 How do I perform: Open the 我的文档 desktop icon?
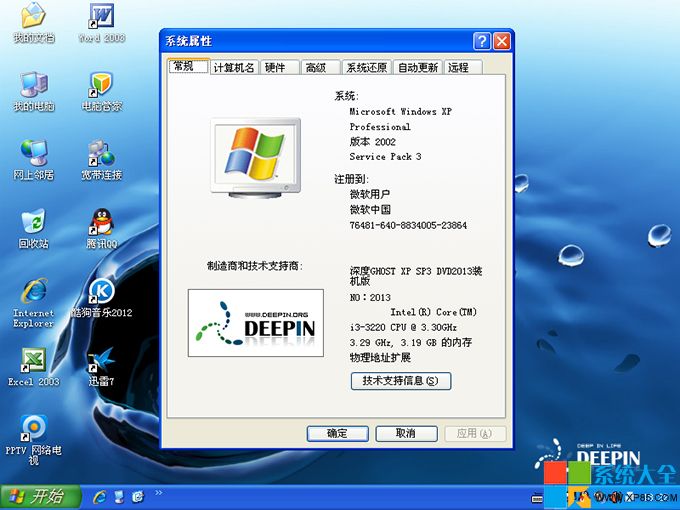pyautogui.click(x=33, y=23)
